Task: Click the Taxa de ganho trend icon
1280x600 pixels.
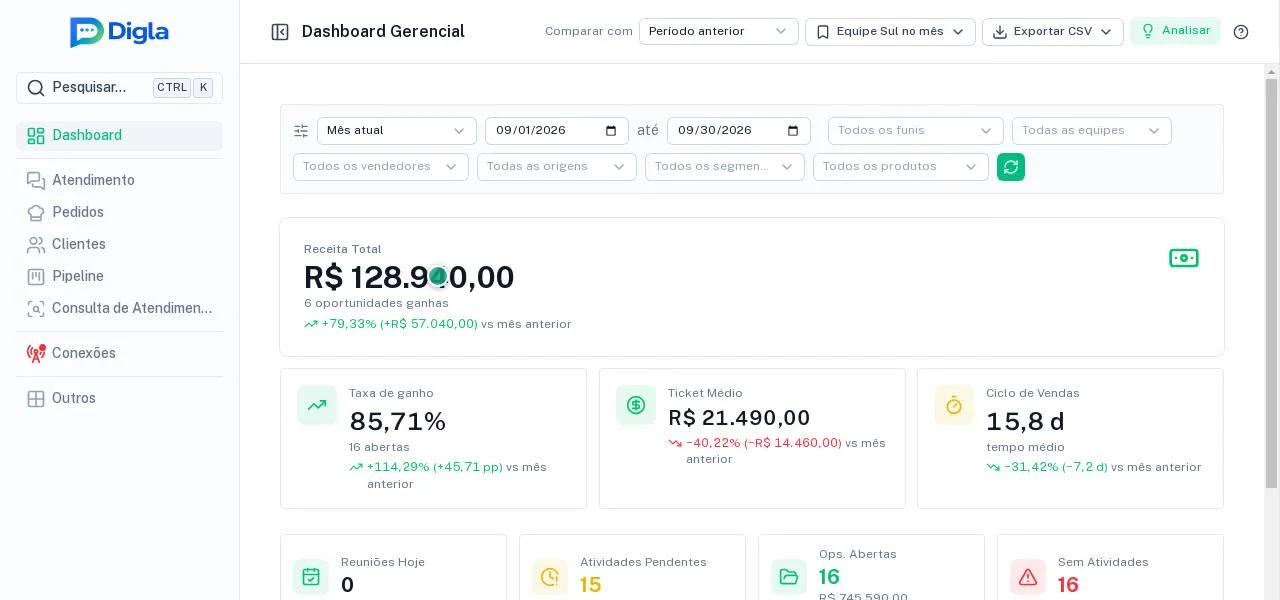Action: point(317,405)
